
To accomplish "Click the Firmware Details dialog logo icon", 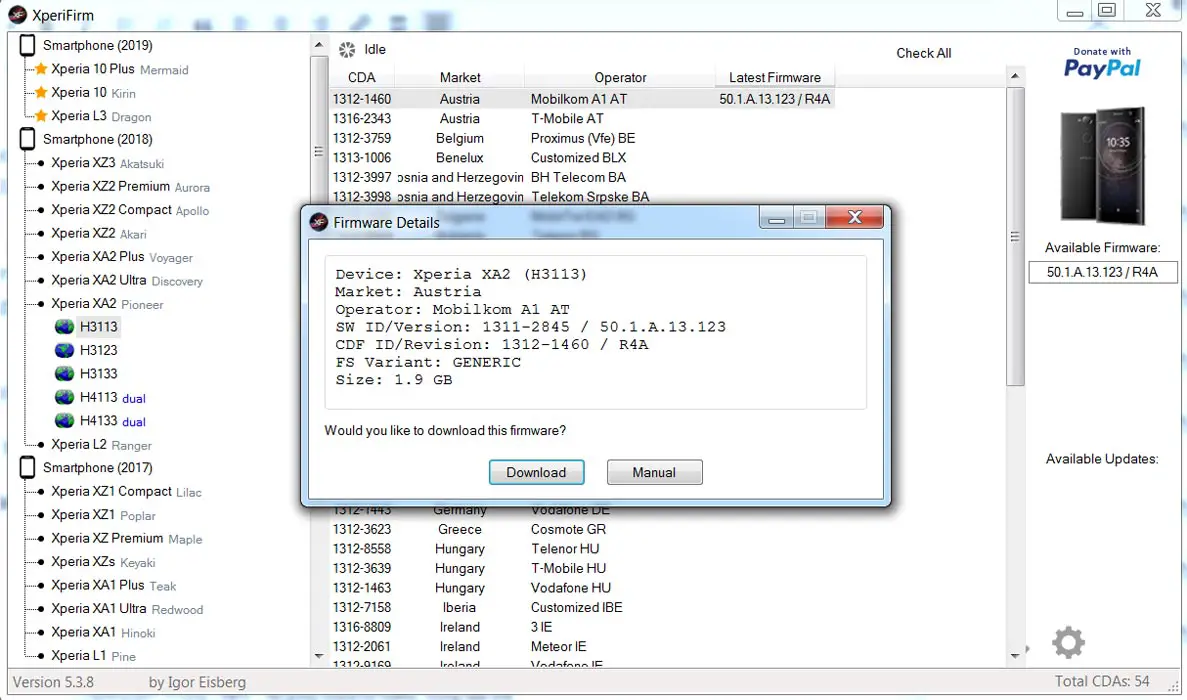I will 319,222.
